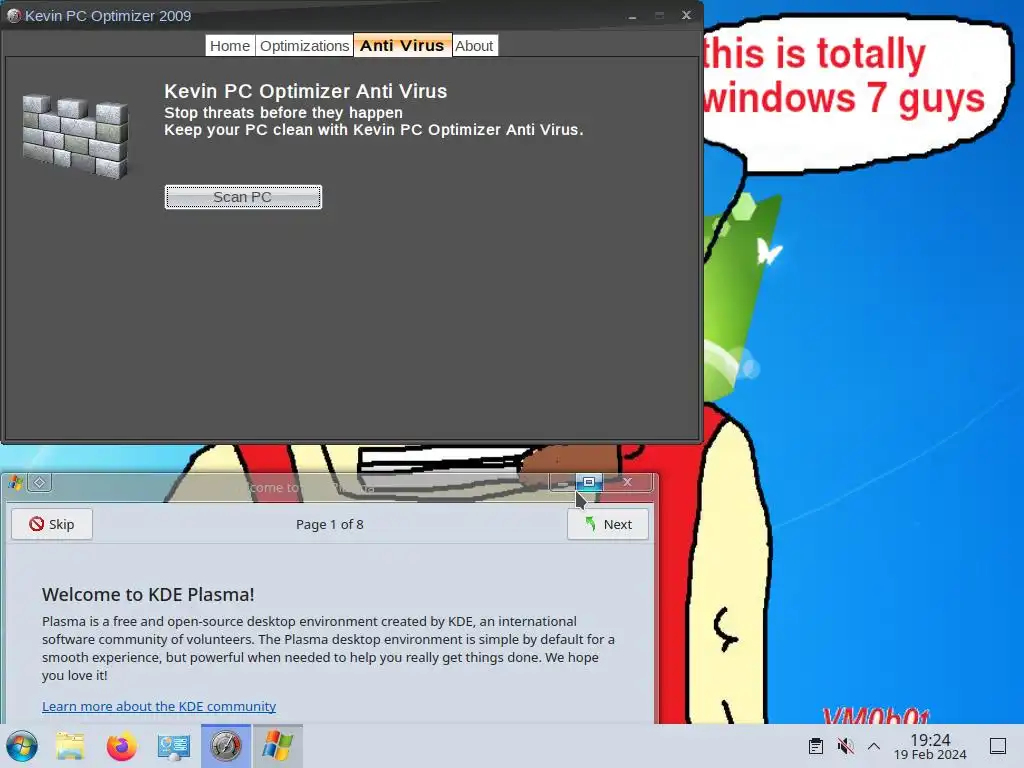
Task: Click the muted volume tray icon
Action: point(845,746)
